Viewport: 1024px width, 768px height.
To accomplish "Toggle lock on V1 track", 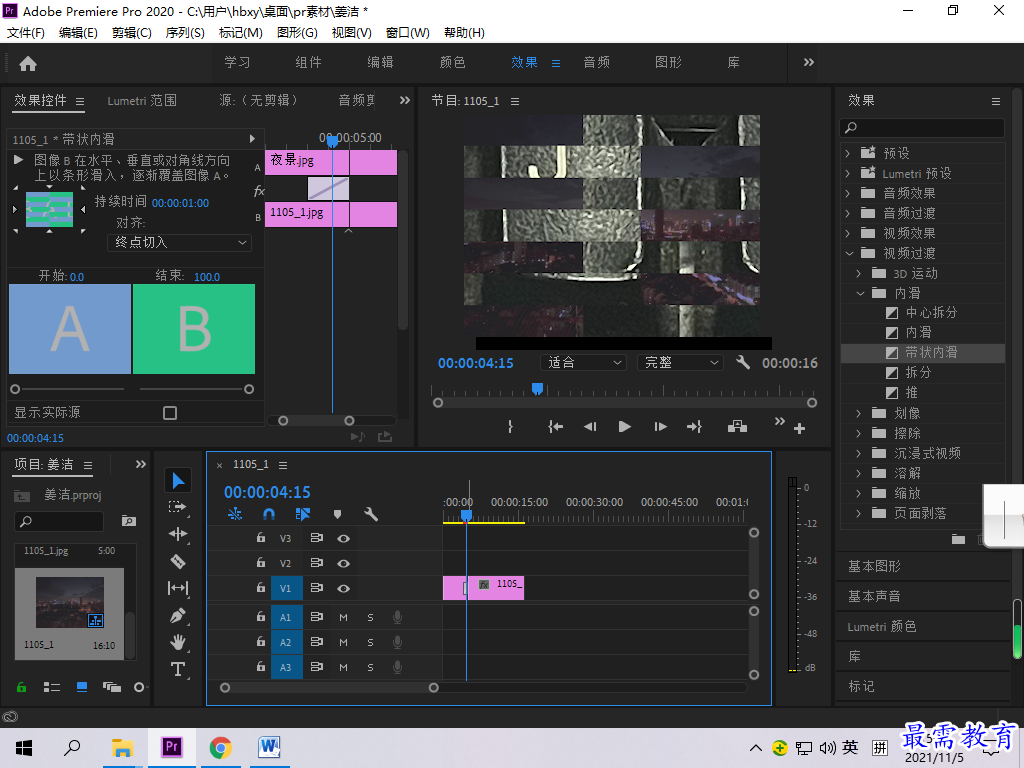I will tap(261, 588).
